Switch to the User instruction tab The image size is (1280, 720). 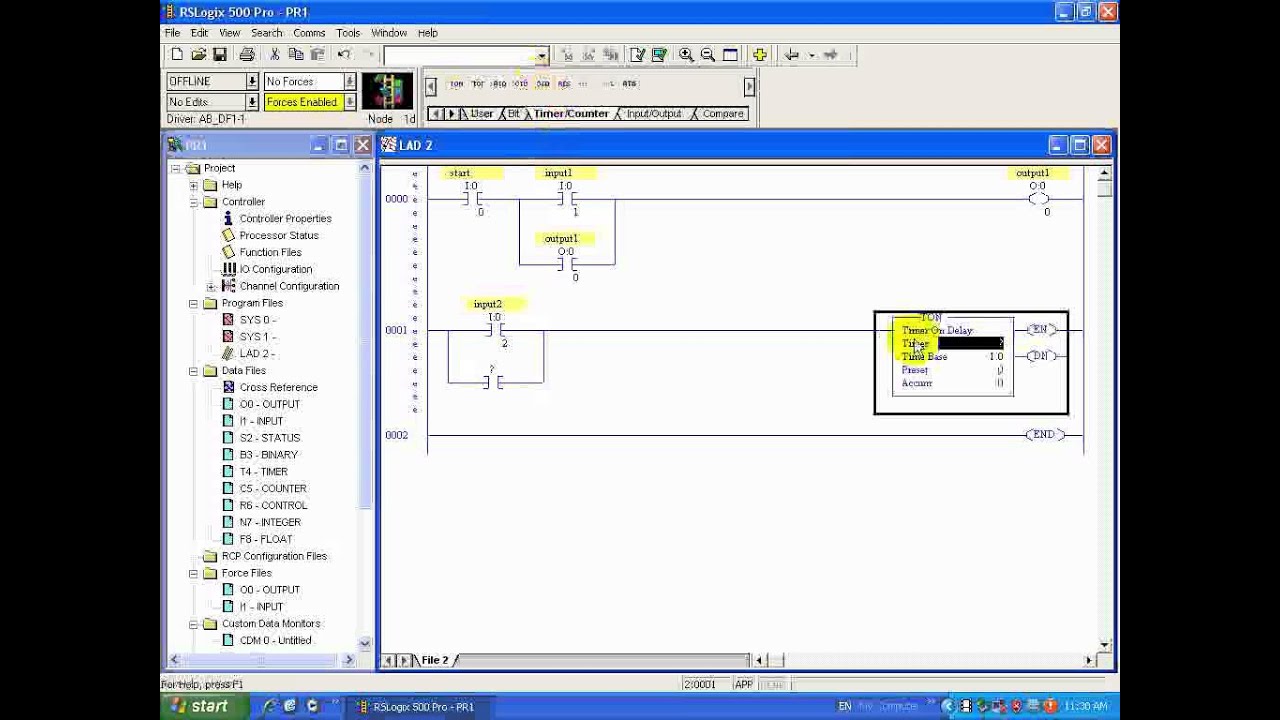481,114
